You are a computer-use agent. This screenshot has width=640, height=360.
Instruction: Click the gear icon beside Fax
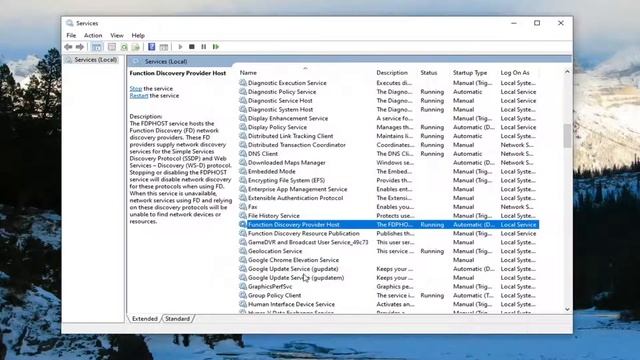click(243, 207)
